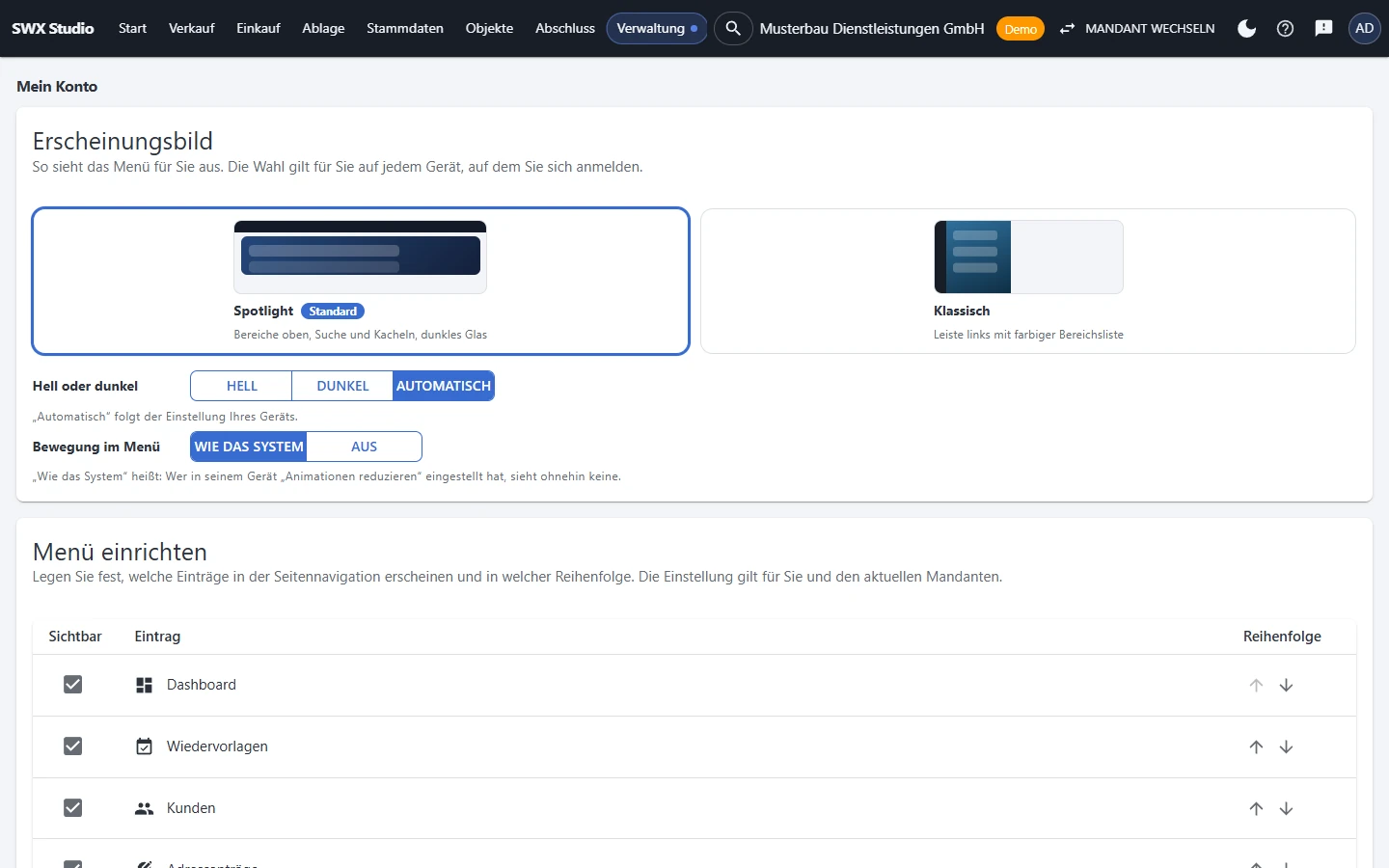Select the HELL appearance option
1389x868 pixels.
pos(242,386)
